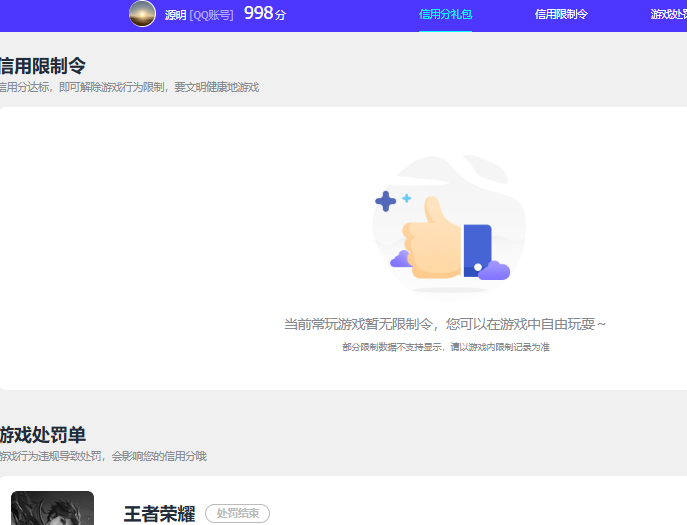The width and height of the screenshot is (687, 525).
Task: Click the 信用限制令 section heading
Action: point(42,66)
